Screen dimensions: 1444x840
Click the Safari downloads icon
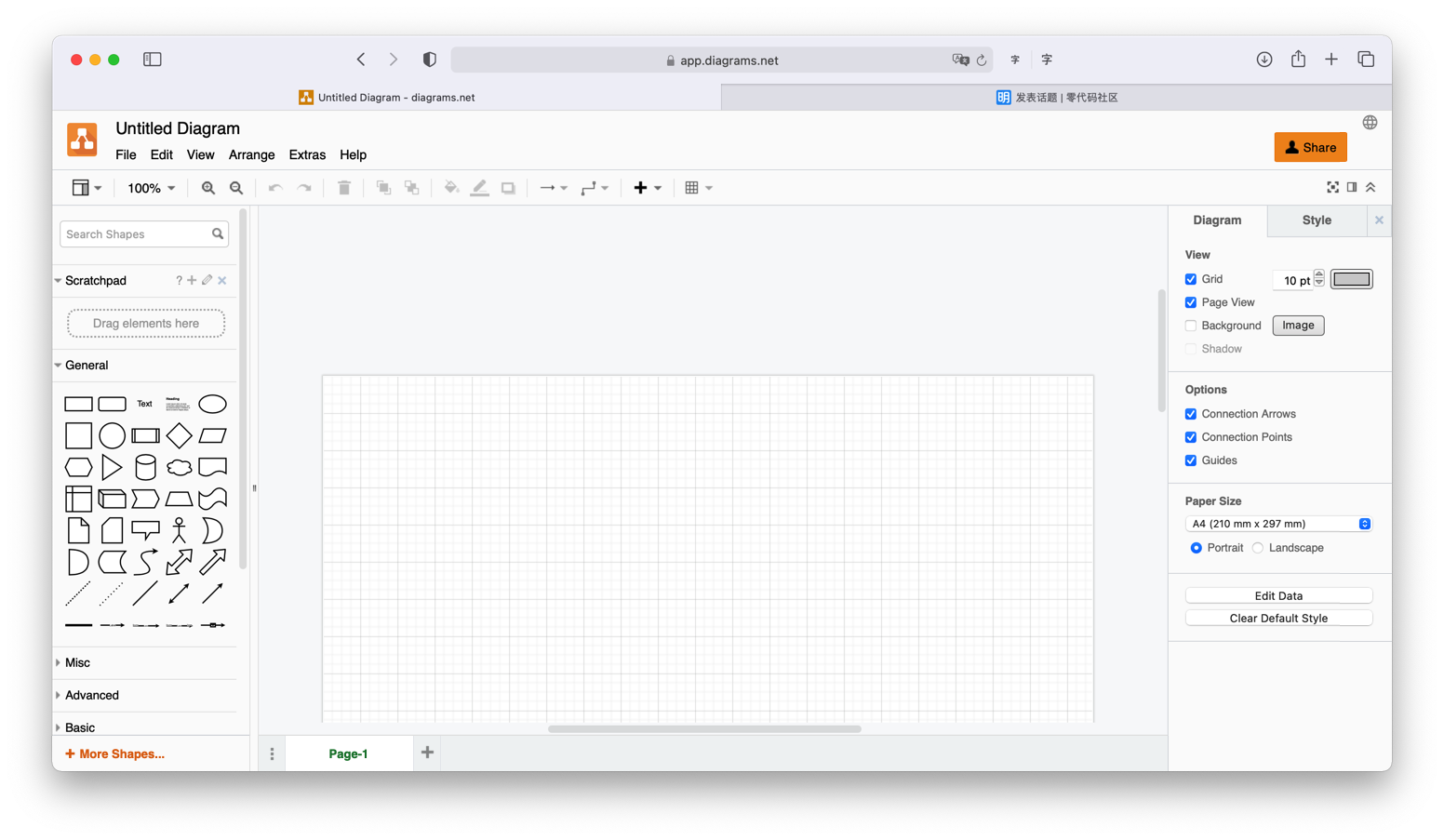(1263, 60)
